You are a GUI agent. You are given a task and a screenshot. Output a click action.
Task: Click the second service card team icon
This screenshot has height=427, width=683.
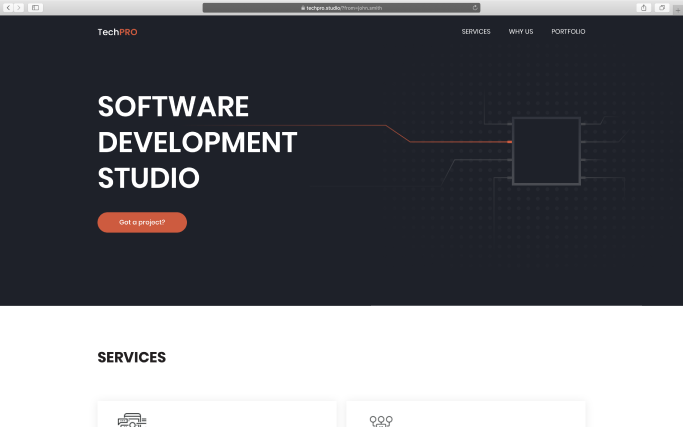[x=381, y=421]
